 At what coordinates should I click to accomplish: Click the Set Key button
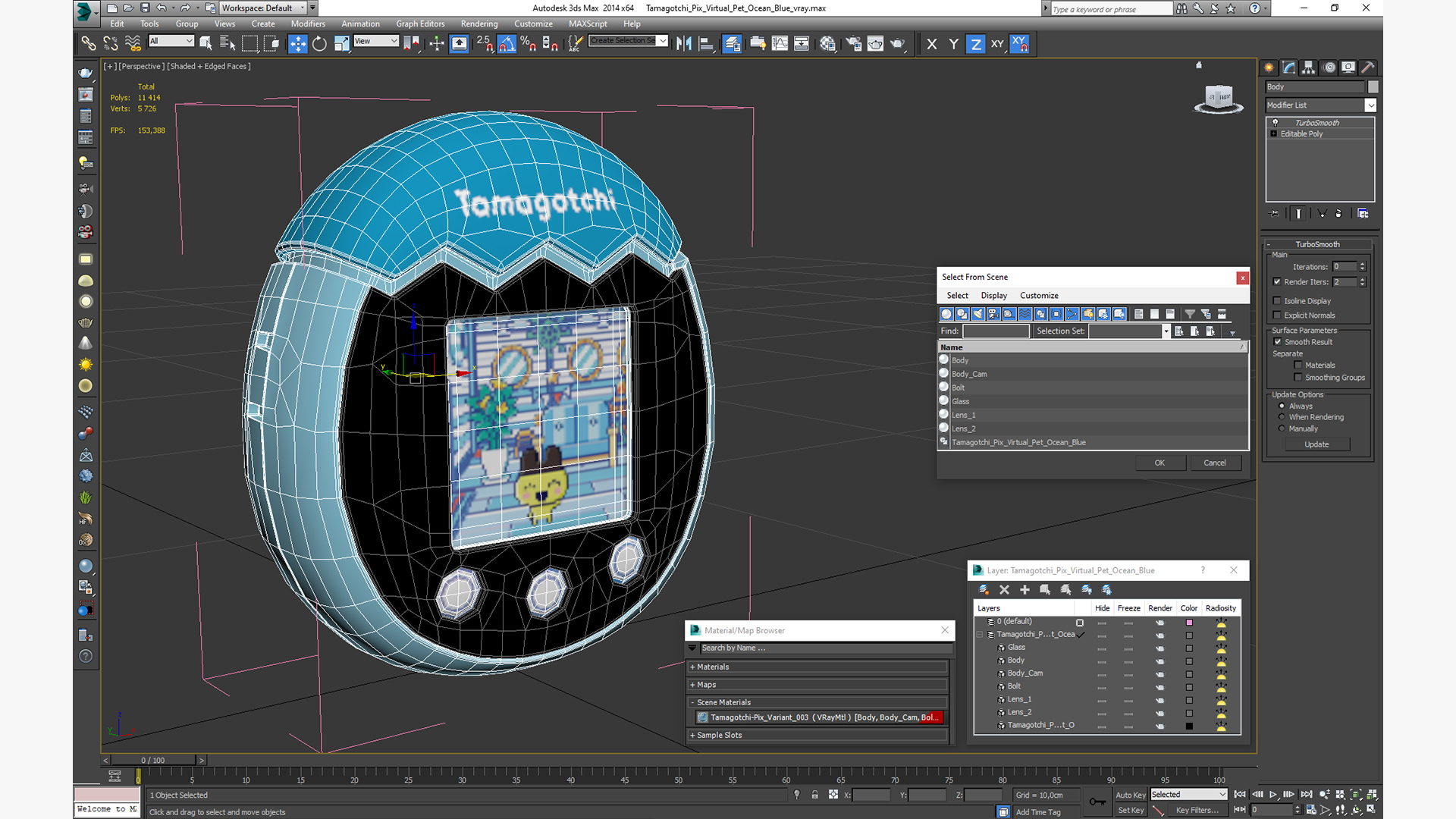click(1130, 810)
